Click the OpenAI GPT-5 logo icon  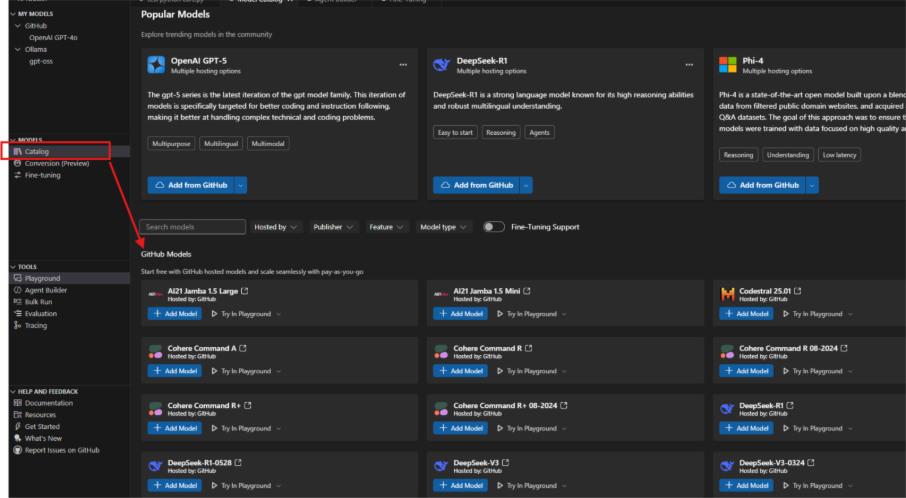click(156, 65)
